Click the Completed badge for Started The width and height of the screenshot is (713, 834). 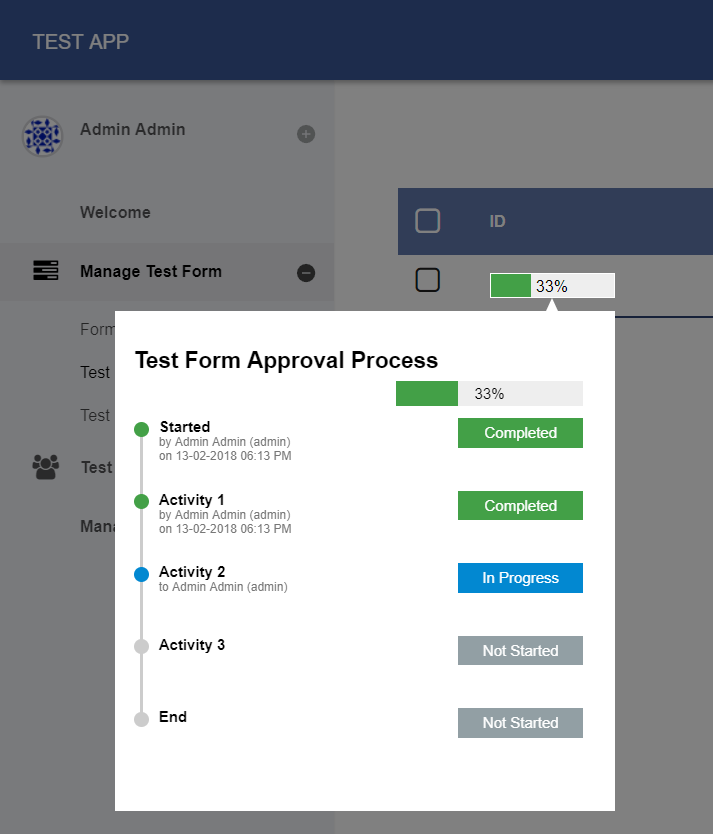[x=520, y=433]
